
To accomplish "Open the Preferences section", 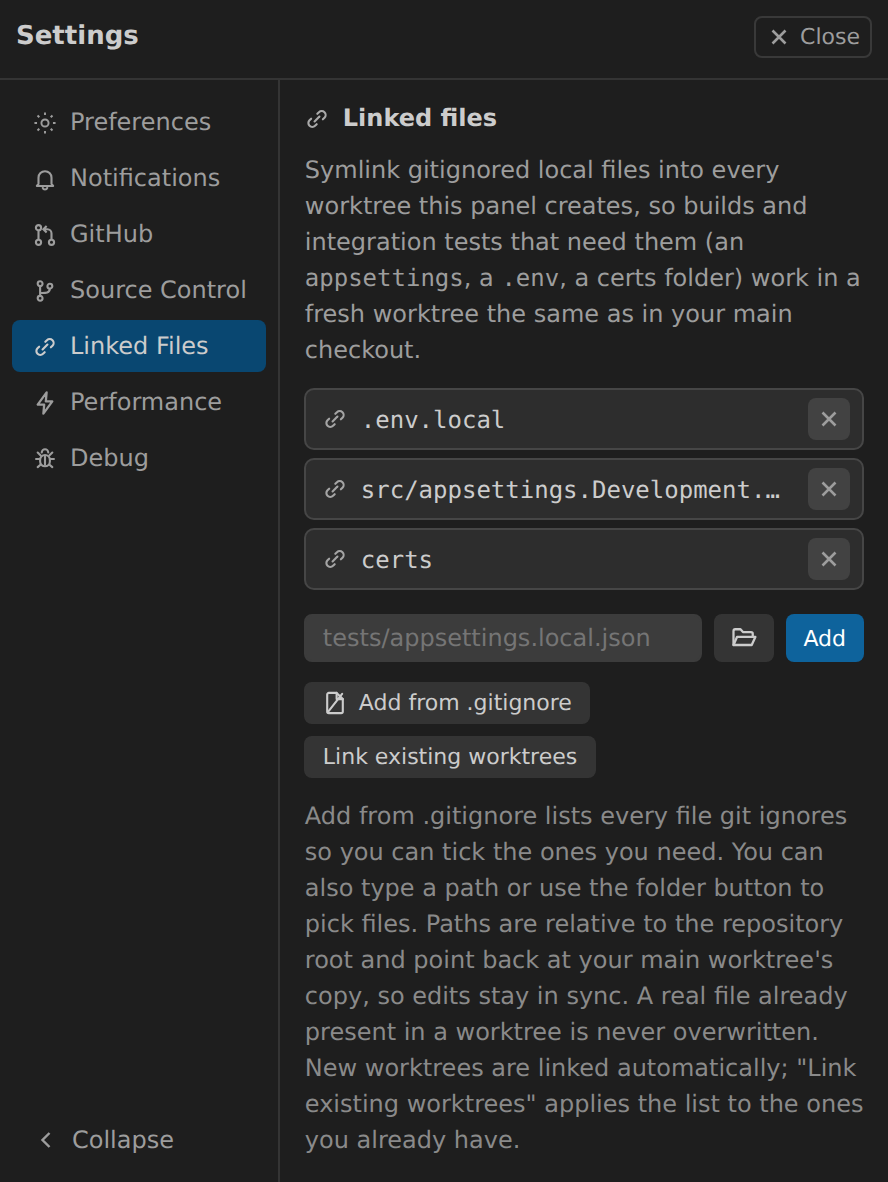I will click(139, 122).
